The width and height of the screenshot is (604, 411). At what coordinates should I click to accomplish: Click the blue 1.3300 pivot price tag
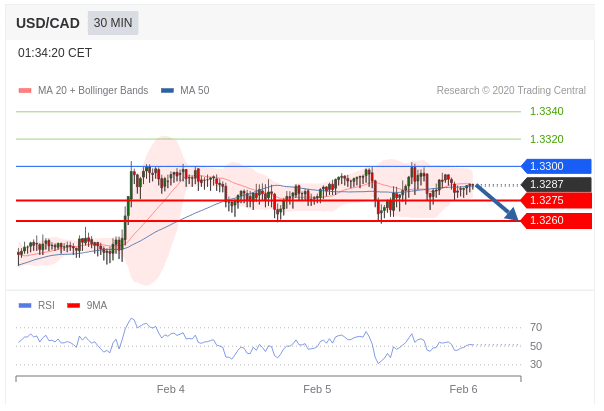[556, 166]
